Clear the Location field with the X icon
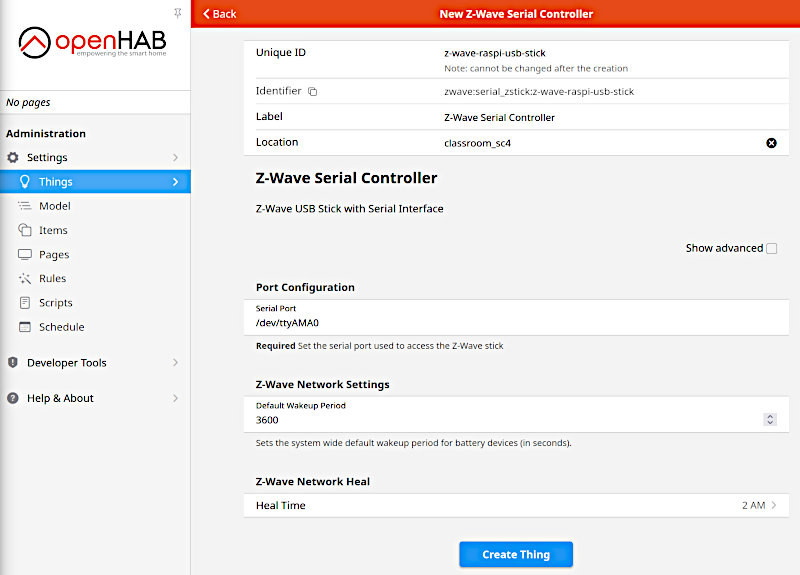The image size is (800, 575). click(771, 143)
